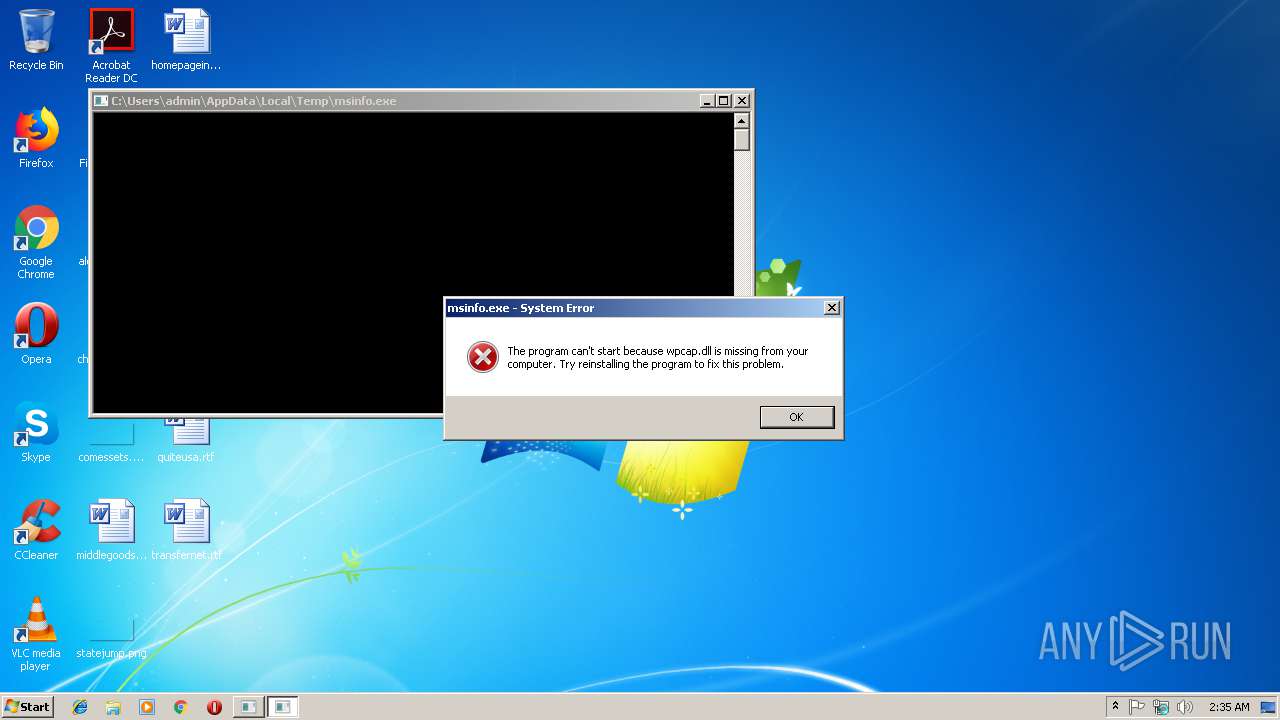Select the Skype desktop shortcut
This screenshot has height=720, width=1280.
click(36, 432)
